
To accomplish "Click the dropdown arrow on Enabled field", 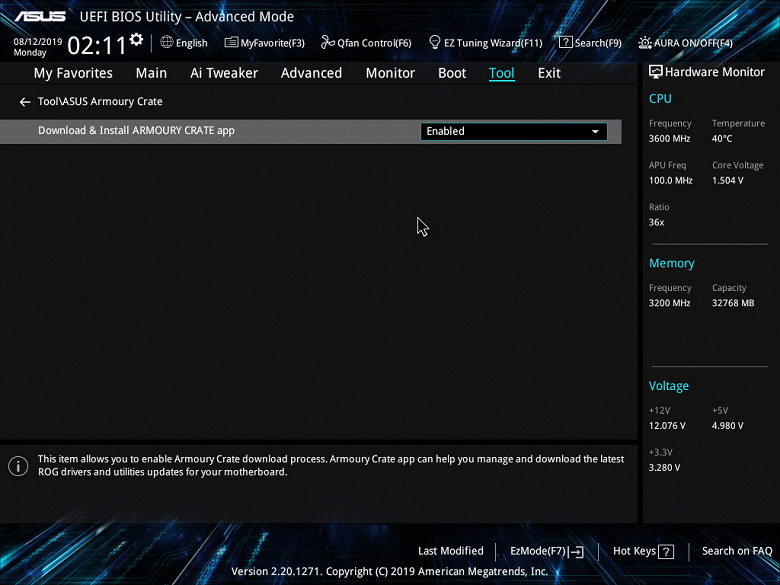I will (x=595, y=131).
